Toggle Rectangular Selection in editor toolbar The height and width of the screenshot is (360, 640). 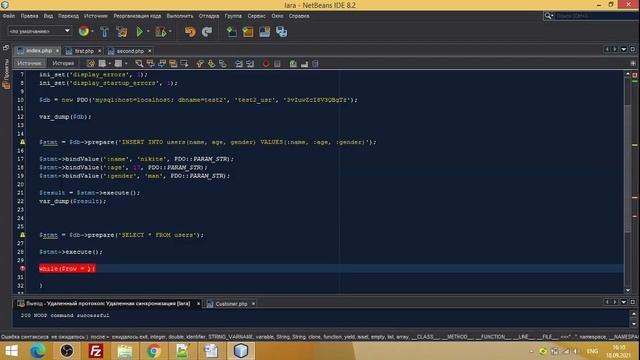(x=184, y=64)
